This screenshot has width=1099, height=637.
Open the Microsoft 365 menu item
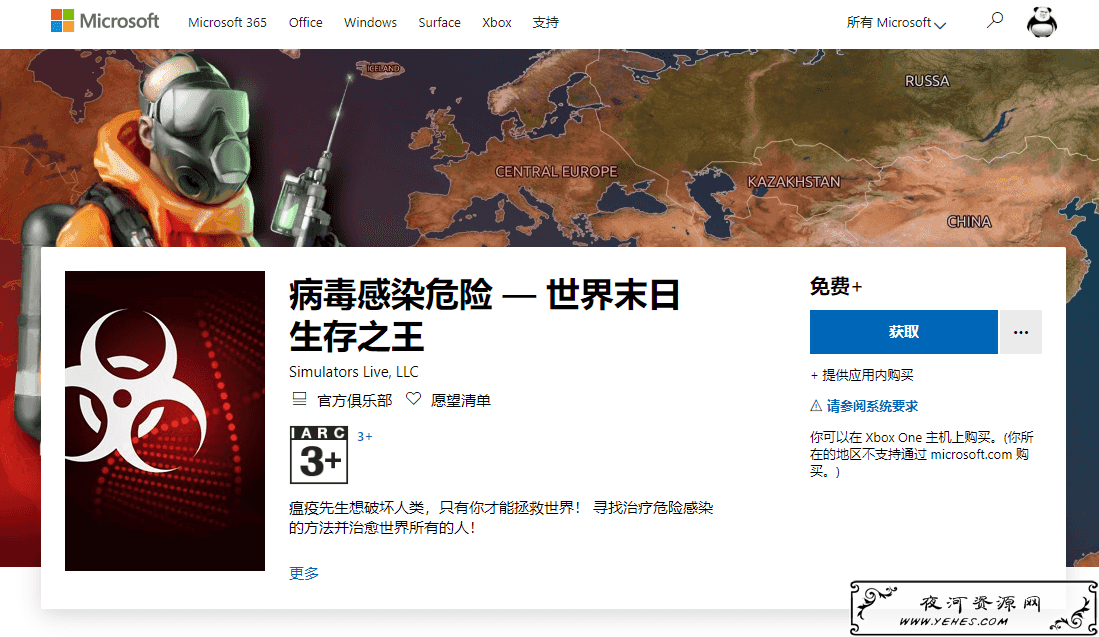click(227, 22)
